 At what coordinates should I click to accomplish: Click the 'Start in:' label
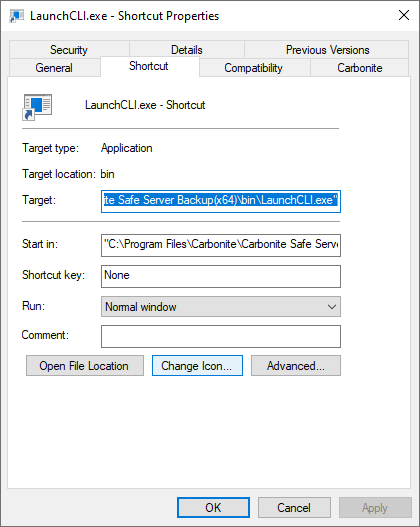[40, 244]
